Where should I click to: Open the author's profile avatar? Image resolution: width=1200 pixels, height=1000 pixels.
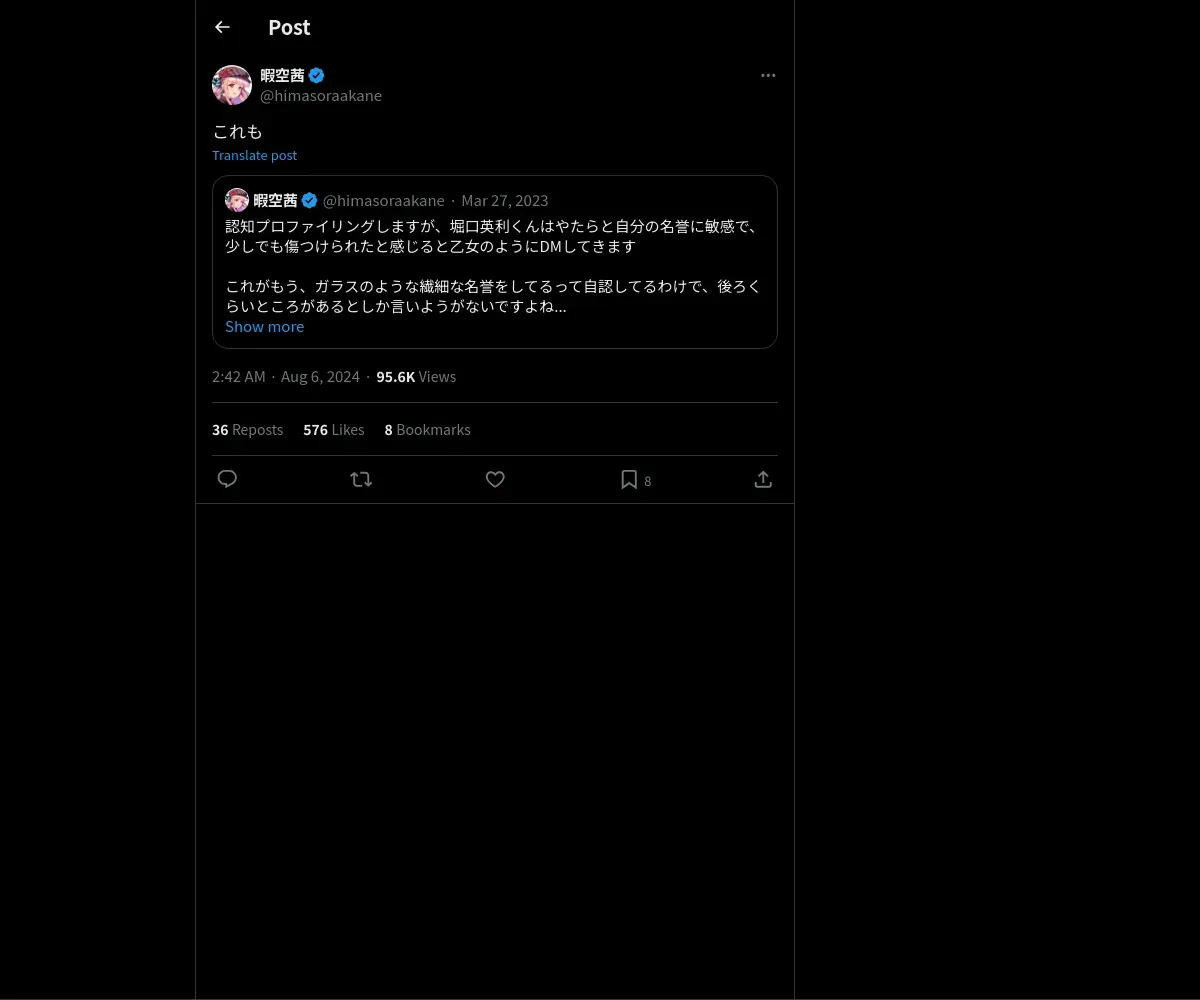(232, 85)
